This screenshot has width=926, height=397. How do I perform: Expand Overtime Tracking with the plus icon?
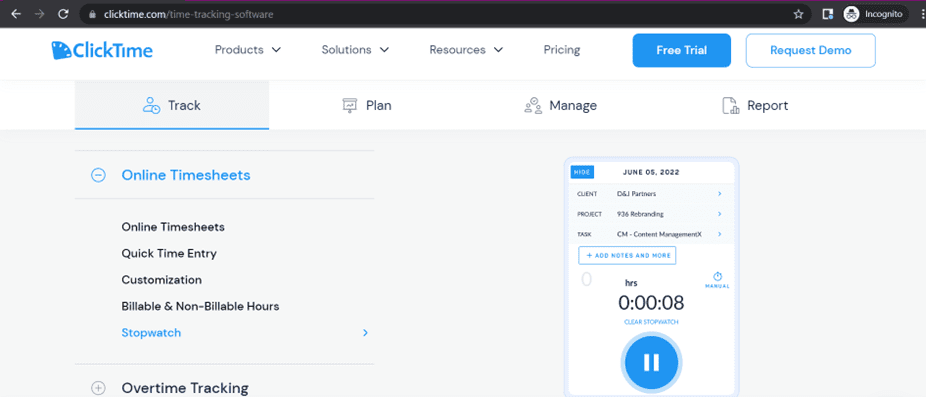[x=98, y=388]
